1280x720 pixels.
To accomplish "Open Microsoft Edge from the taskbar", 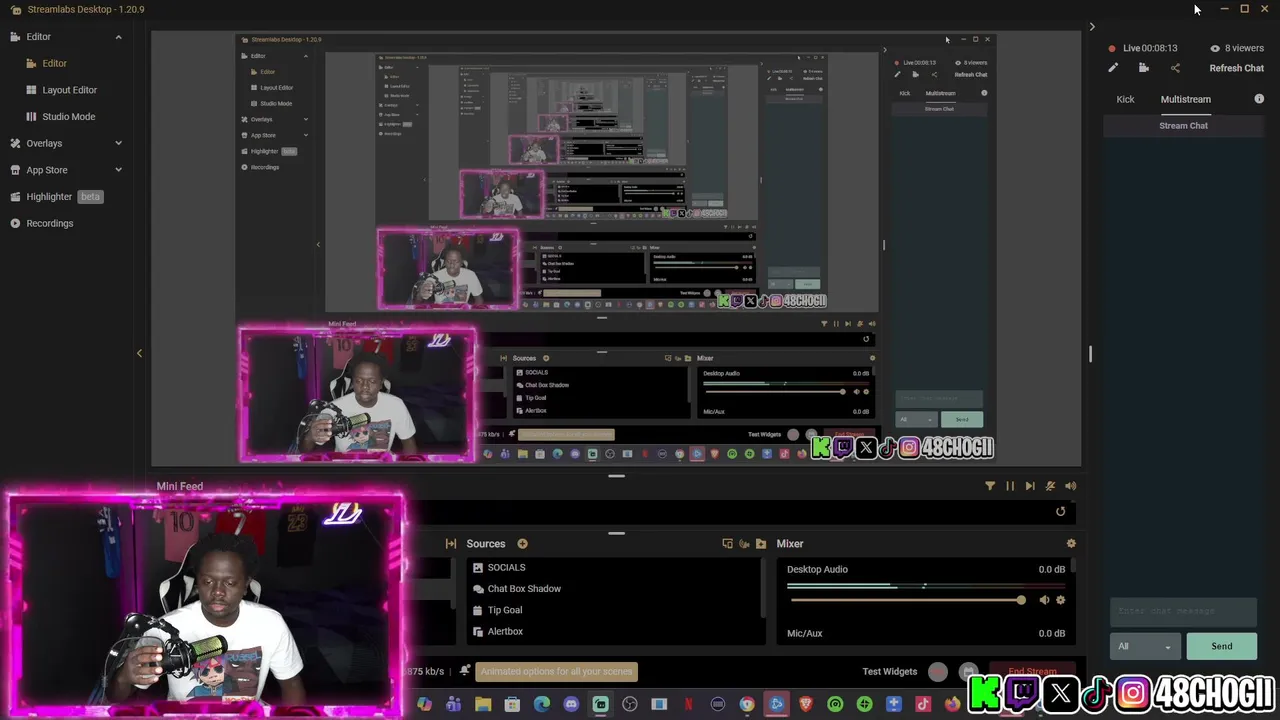I will 542,704.
